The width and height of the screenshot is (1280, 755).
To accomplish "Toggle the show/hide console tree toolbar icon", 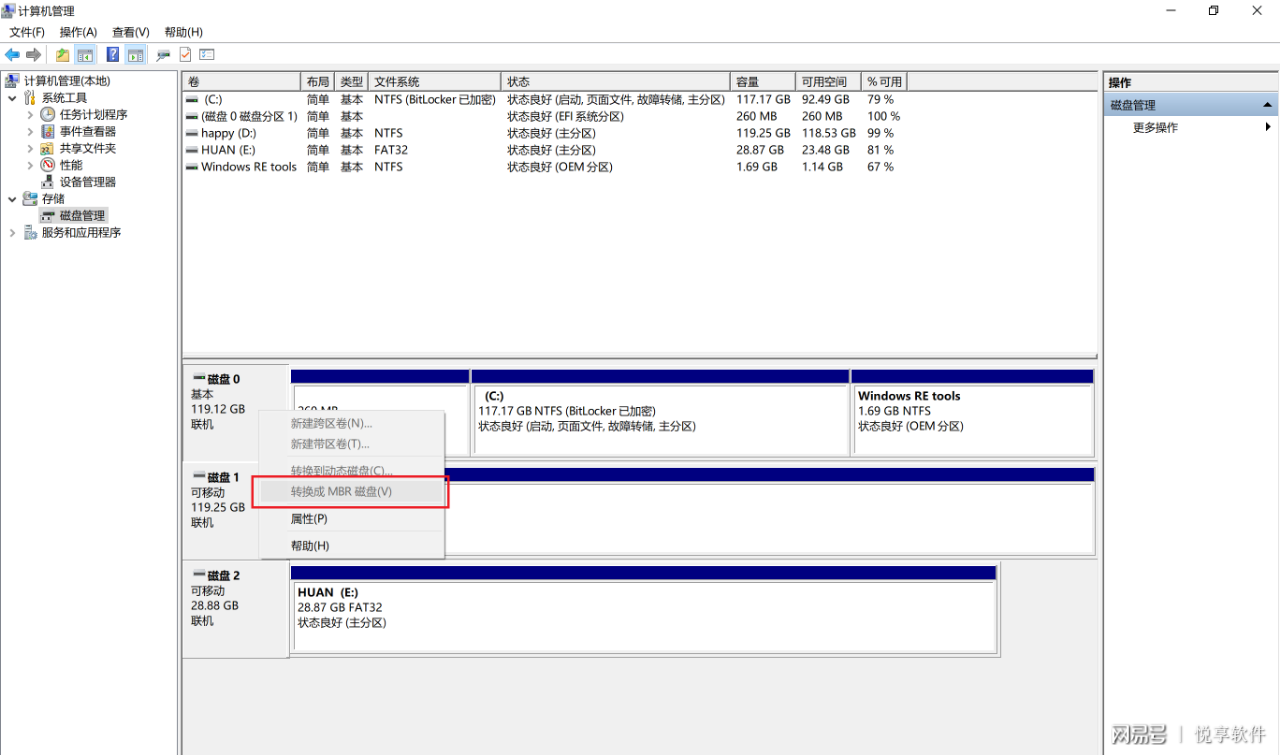I will [86, 55].
